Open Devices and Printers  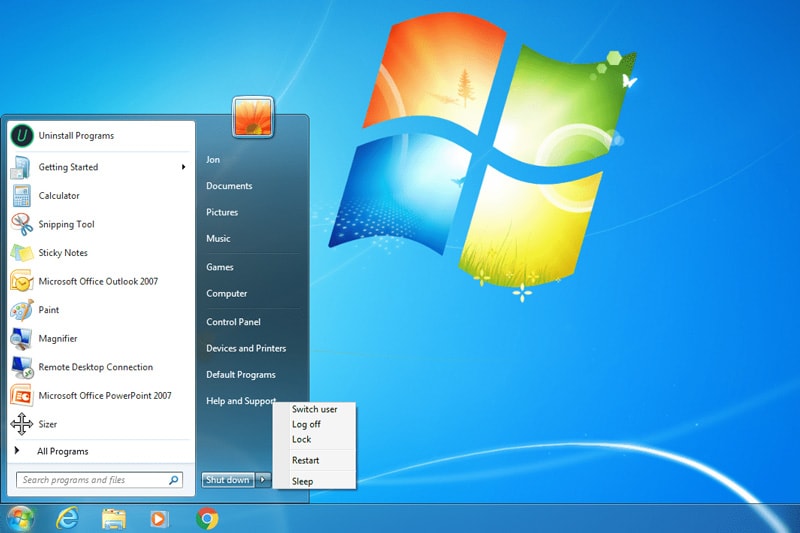246,348
